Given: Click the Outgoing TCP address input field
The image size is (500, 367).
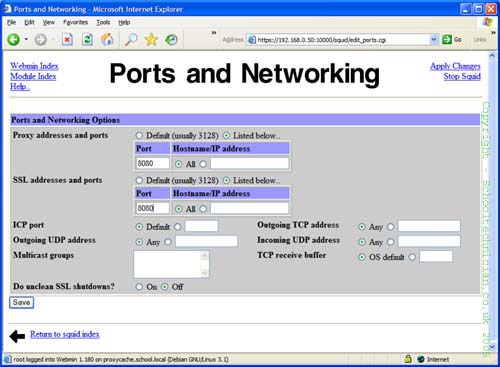Looking at the screenshot, I should pyautogui.click(x=429, y=226).
